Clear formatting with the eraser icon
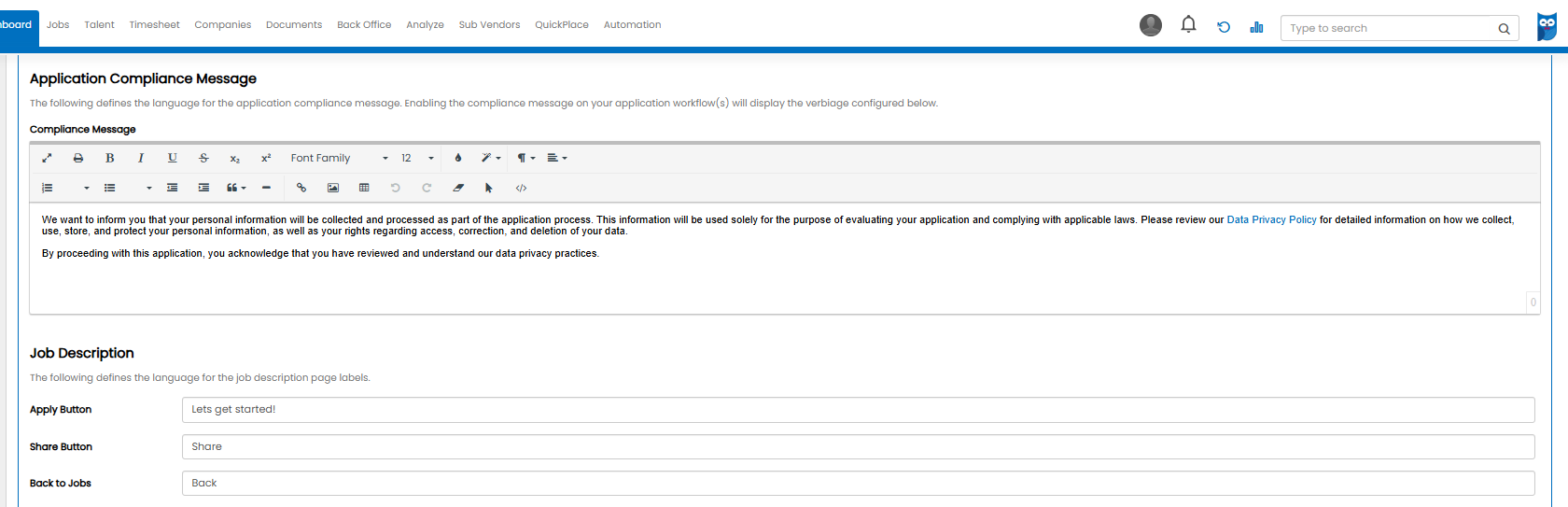The height and width of the screenshot is (507, 1568). [458, 188]
